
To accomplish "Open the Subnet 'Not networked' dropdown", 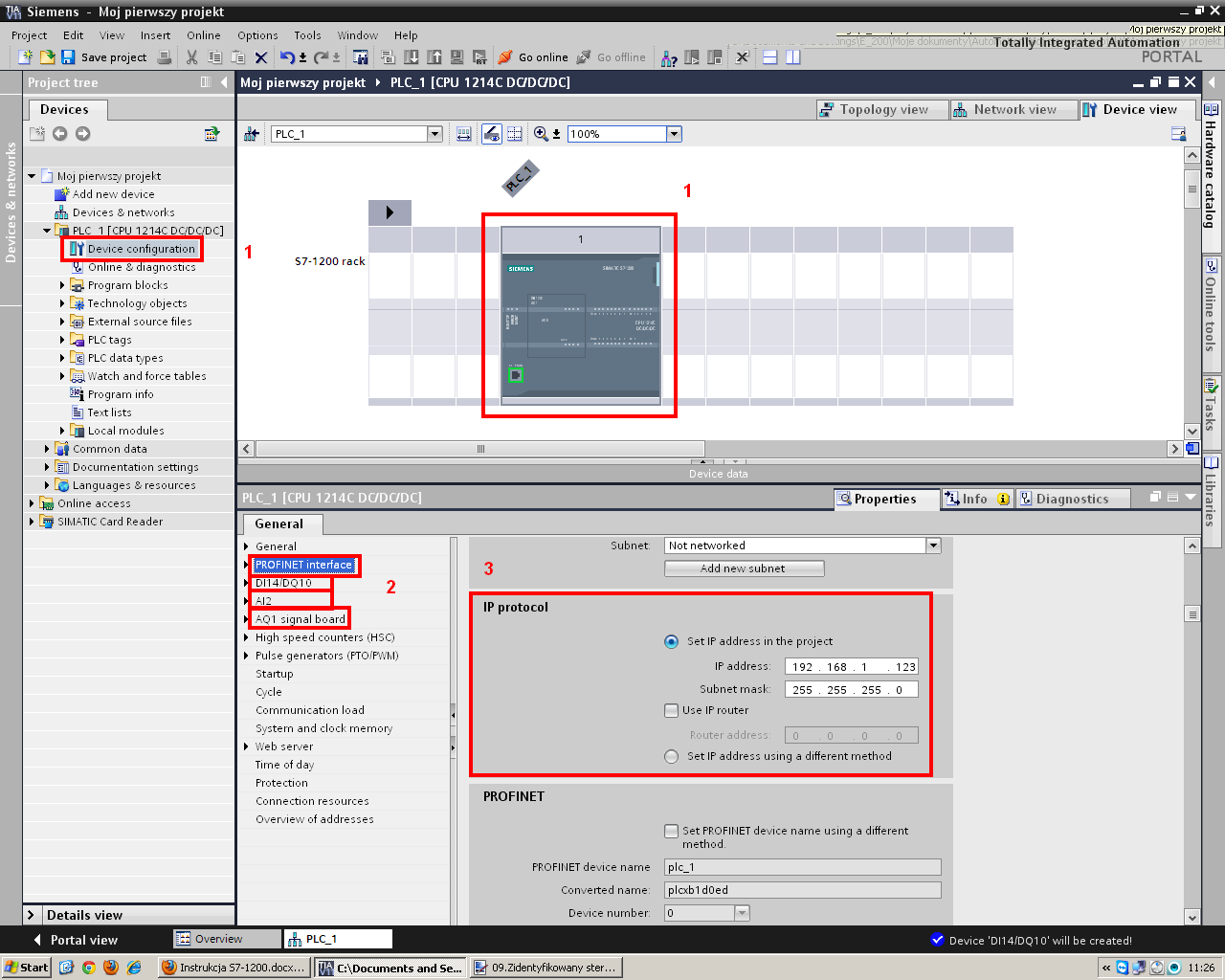I will (x=933, y=546).
